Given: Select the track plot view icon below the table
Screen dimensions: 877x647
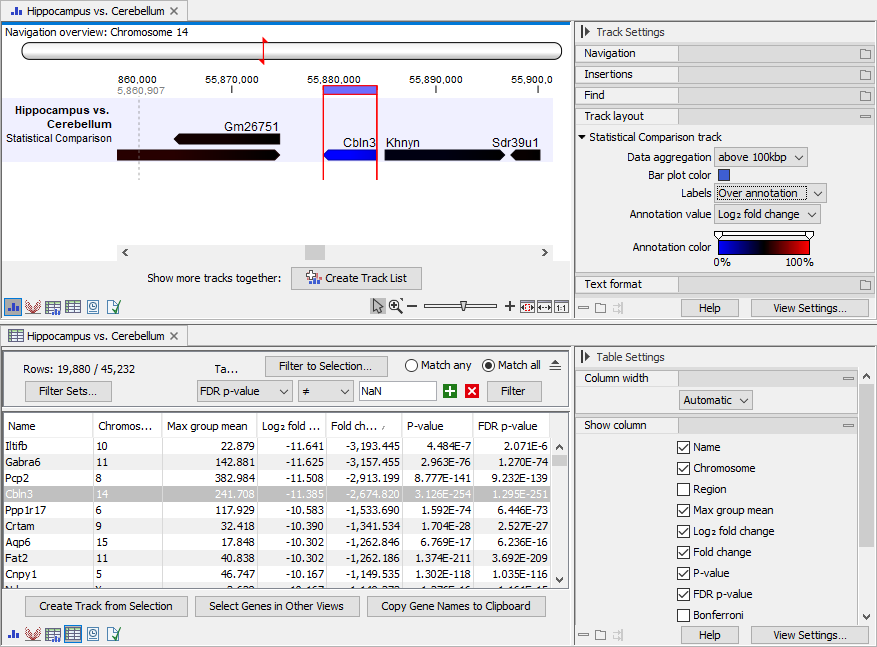Looking at the screenshot, I should coord(13,633).
